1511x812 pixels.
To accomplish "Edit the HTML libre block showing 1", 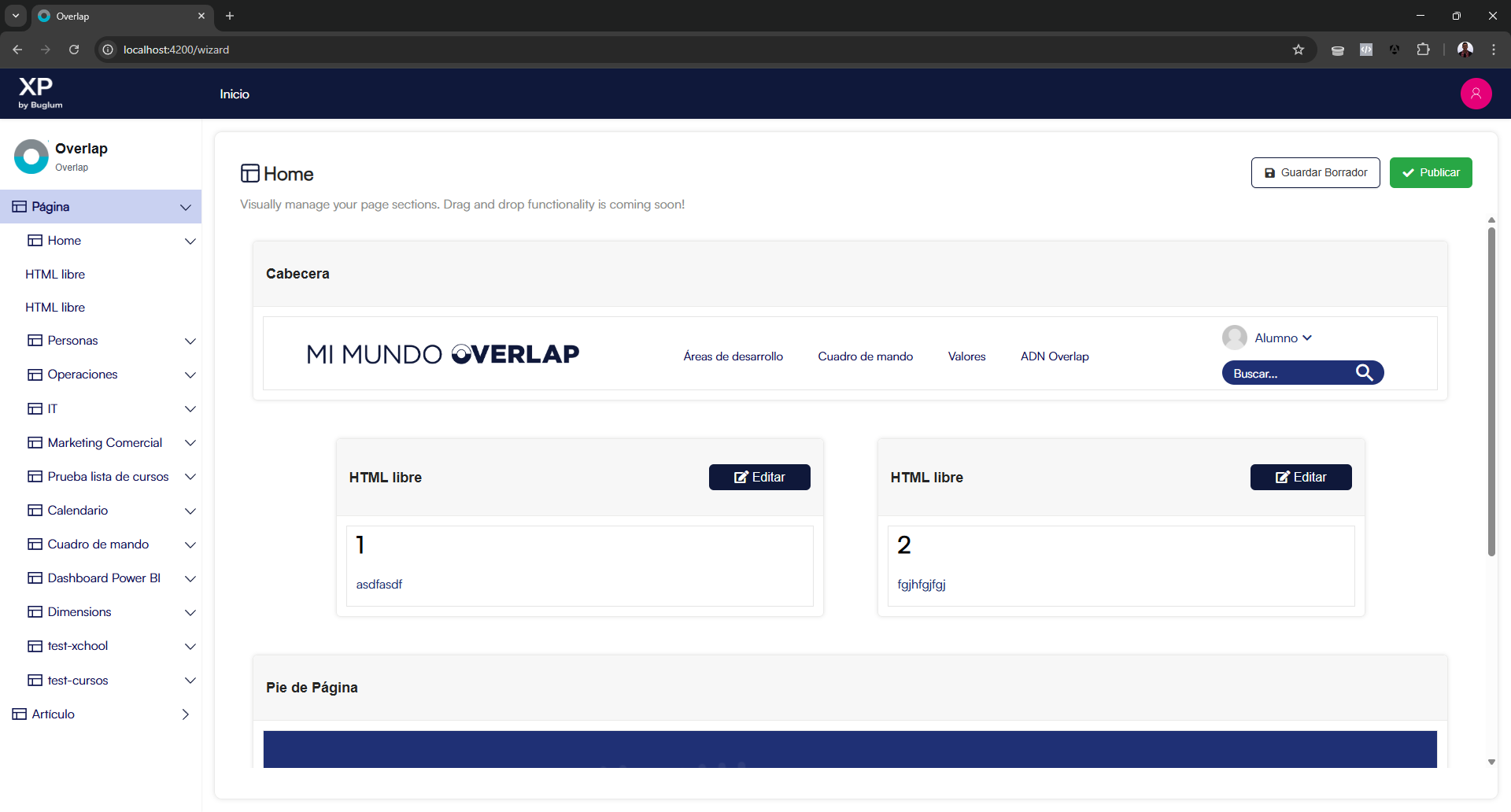I will (x=759, y=477).
